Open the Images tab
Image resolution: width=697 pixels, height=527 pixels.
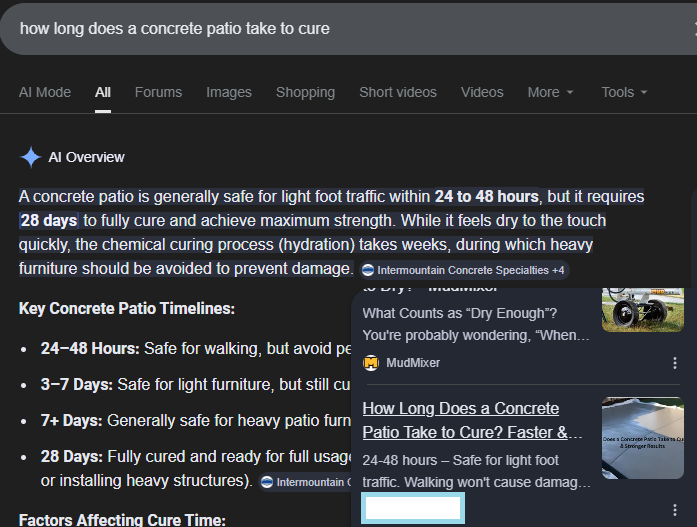(229, 92)
